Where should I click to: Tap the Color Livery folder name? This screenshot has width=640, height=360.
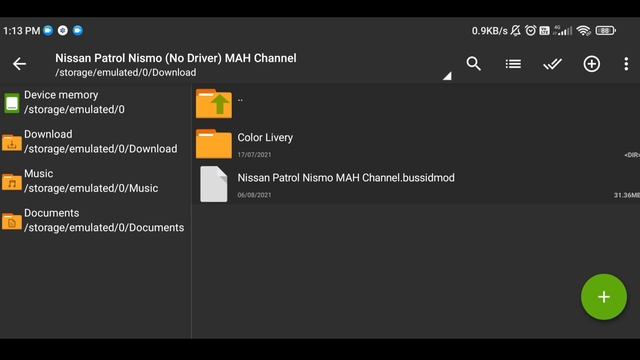(265, 138)
